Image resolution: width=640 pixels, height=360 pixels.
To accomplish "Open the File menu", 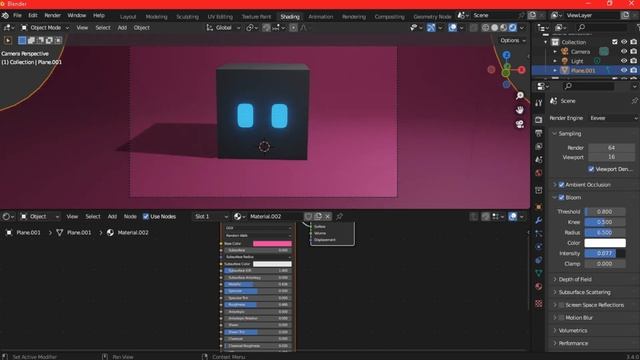I will [17, 16].
